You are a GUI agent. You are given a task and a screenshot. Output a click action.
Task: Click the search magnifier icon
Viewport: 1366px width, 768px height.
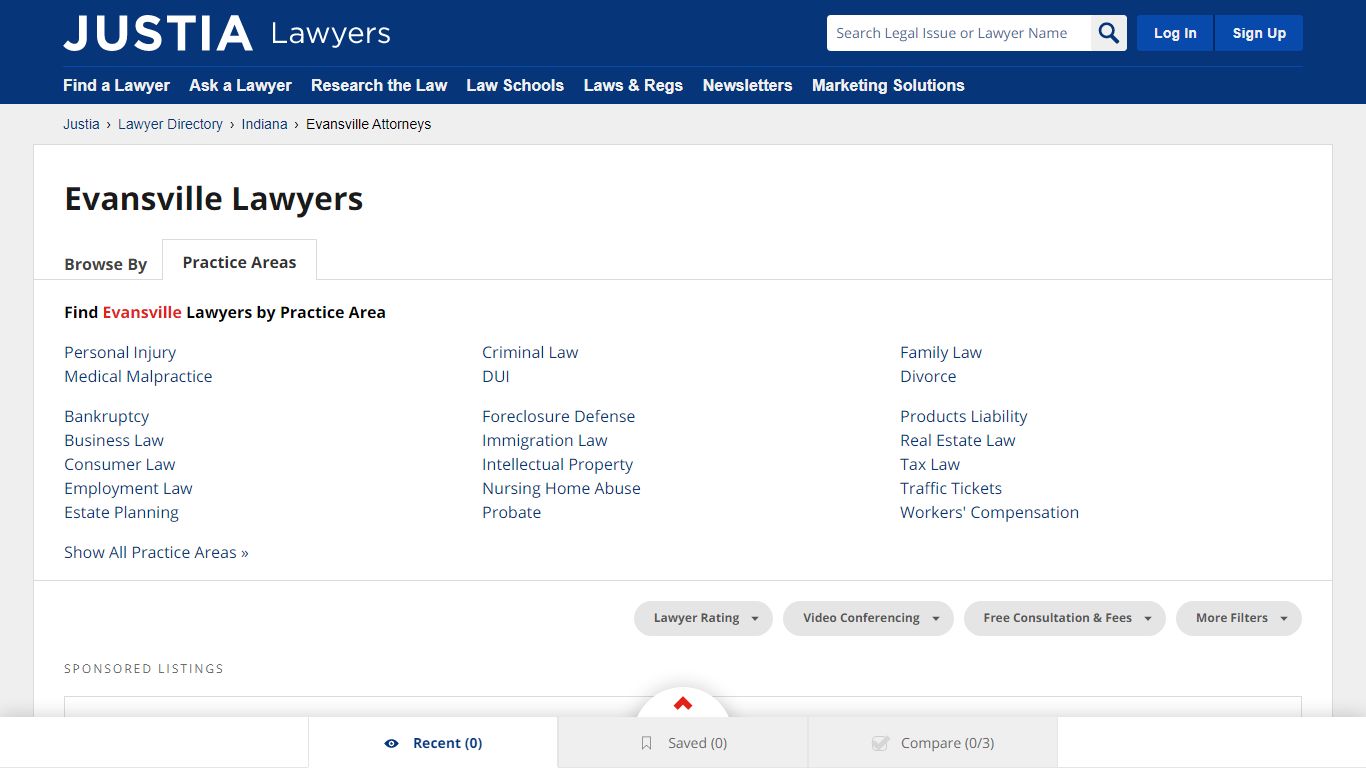pyautogui.click(x=1109, y=33)
